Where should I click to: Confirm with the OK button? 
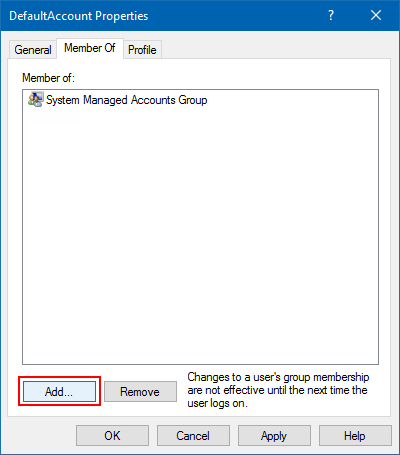tap(112, 436)
